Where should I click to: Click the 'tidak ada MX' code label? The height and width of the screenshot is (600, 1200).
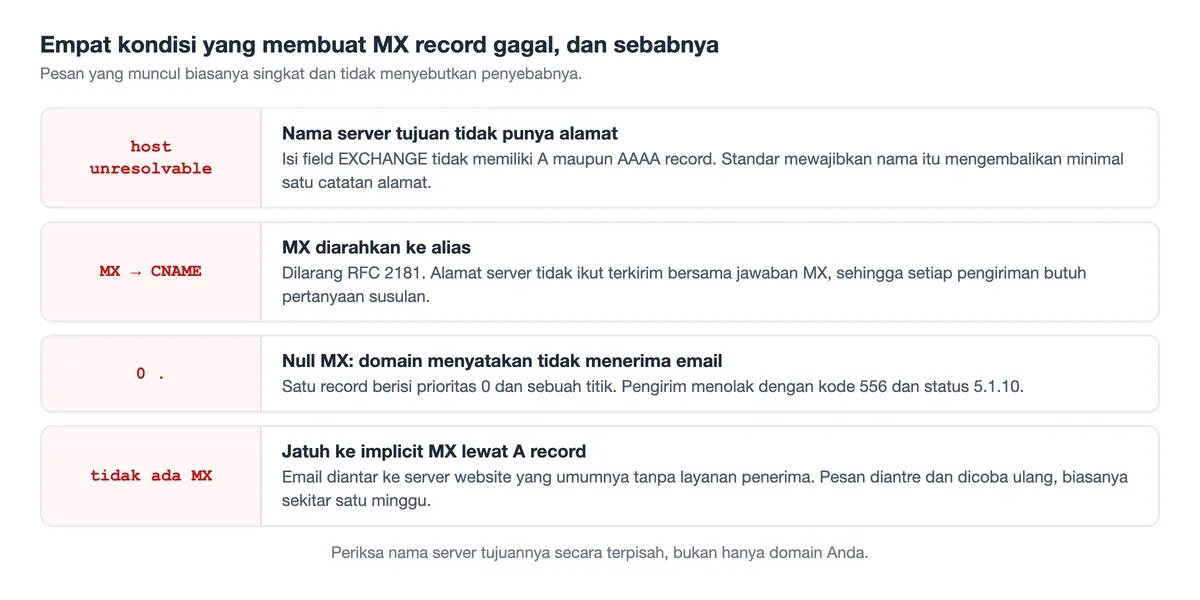151,476
